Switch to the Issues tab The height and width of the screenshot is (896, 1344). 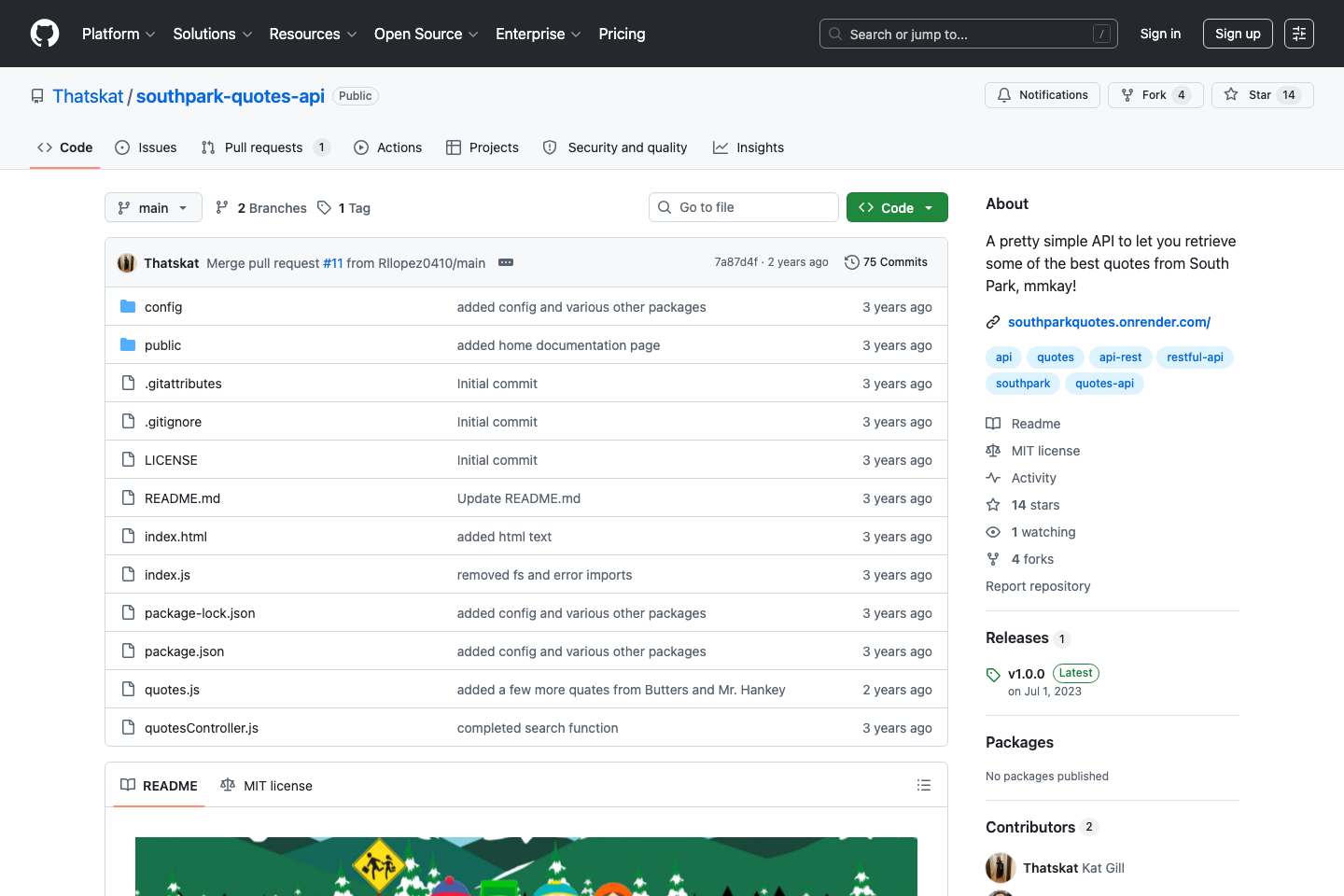(146, 147)
